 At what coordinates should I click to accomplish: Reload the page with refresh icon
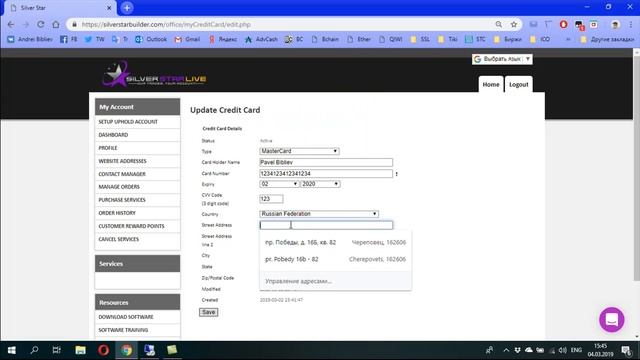click(x=40, y=24)
